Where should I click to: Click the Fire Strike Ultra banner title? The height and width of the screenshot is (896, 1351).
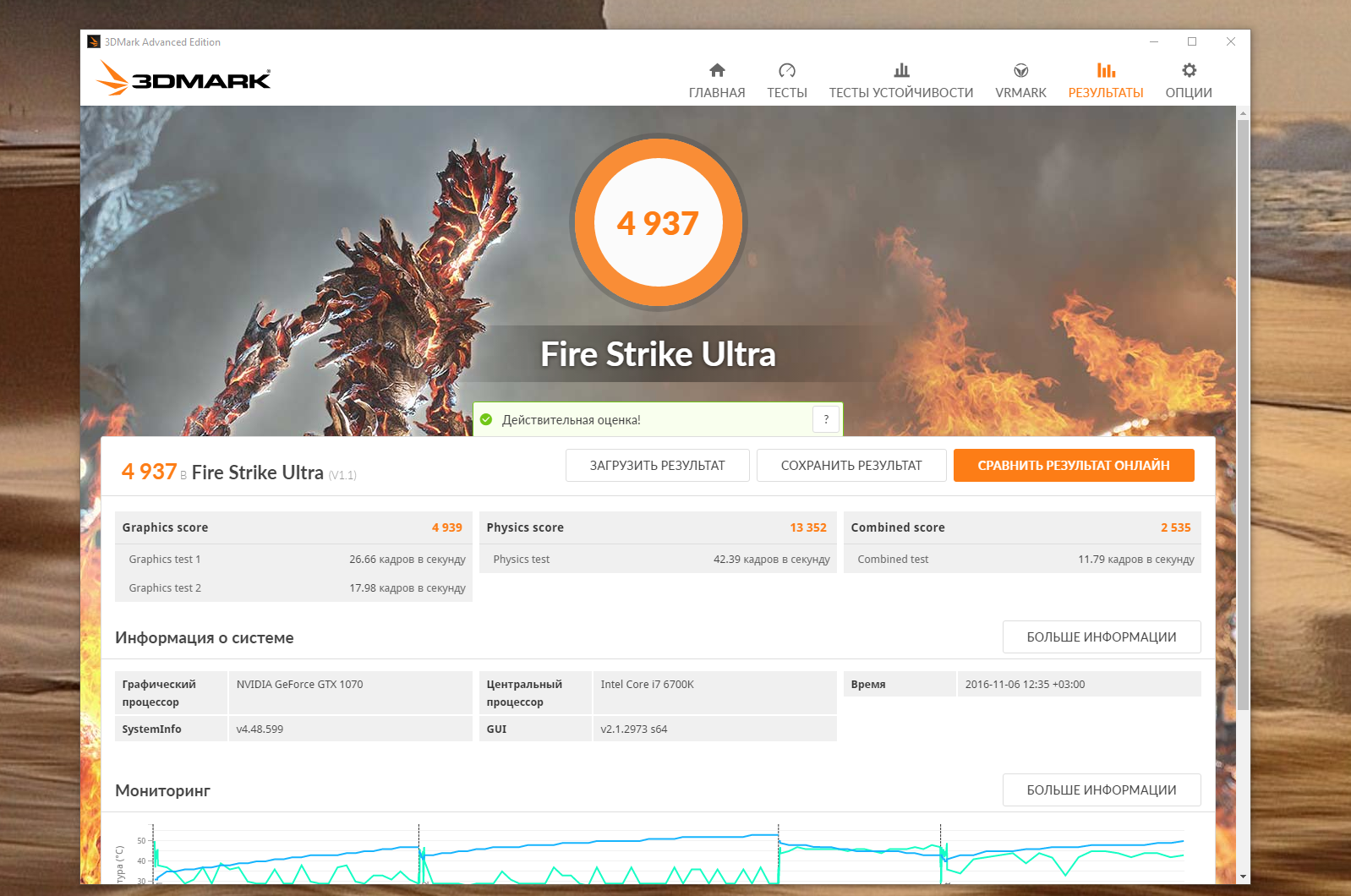pos(658,354)
